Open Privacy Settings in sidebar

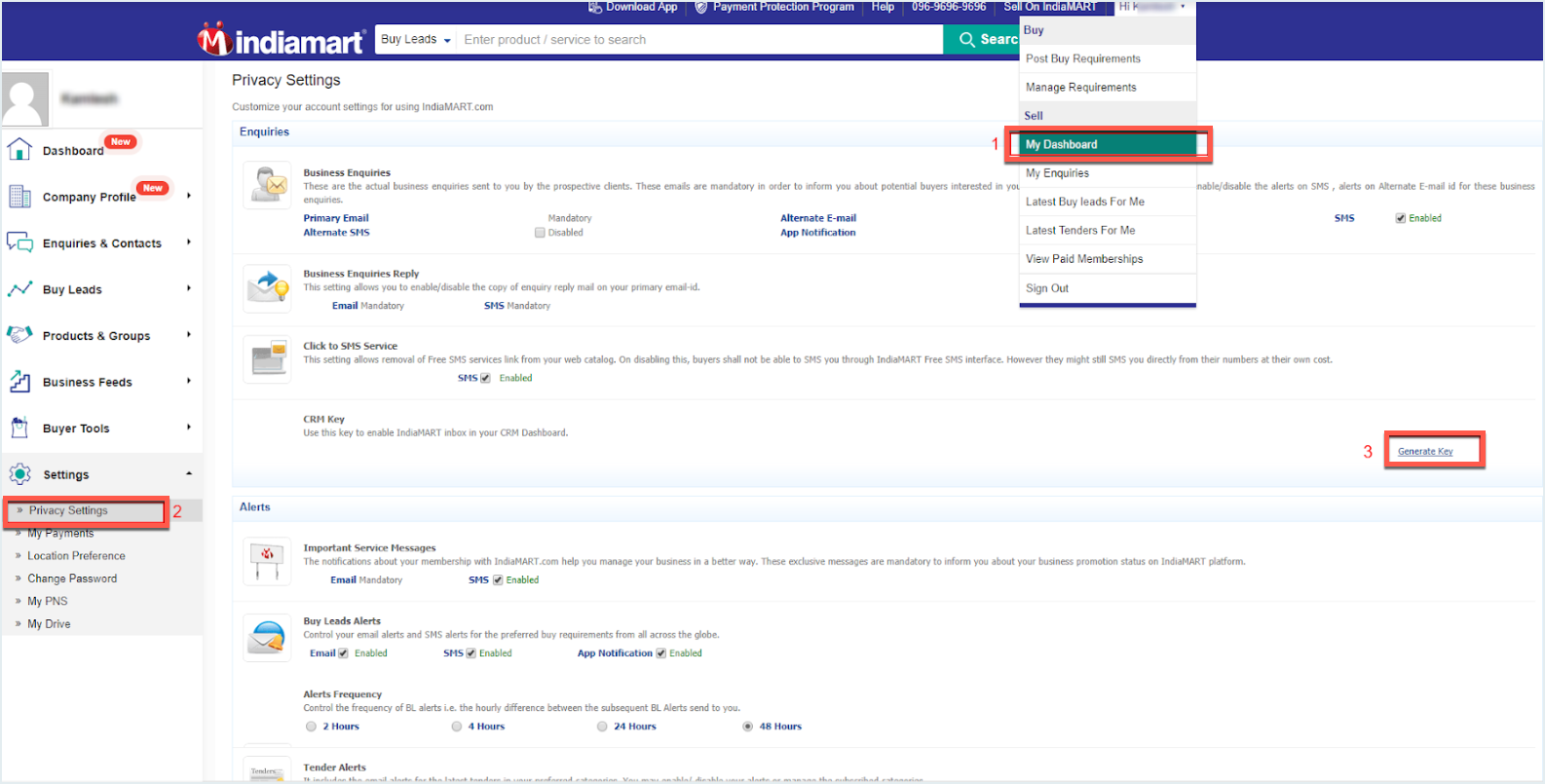coord(68,510)
